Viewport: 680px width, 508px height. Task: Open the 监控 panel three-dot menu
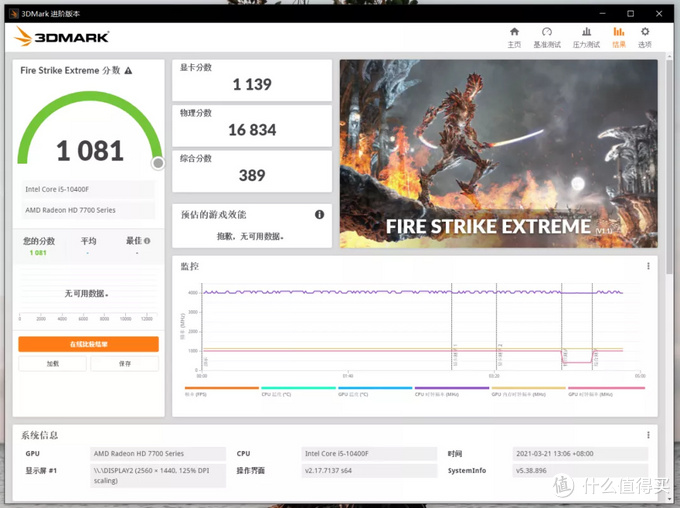tap(648, 266)
